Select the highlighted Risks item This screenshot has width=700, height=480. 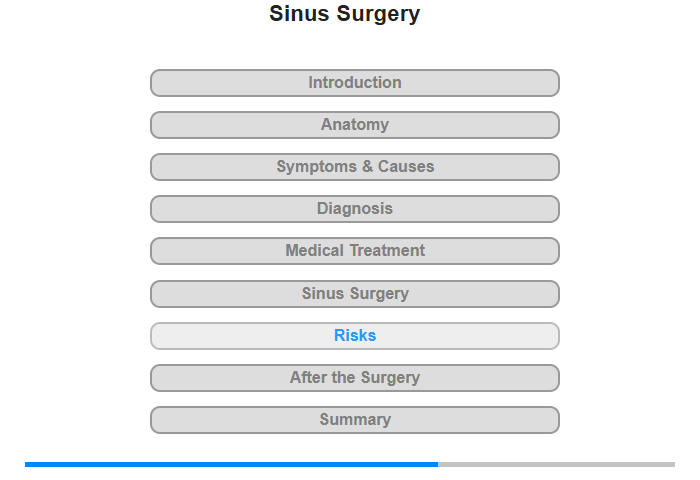[355, 336]
